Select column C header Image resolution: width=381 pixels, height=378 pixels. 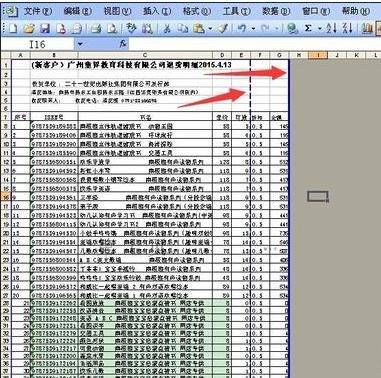pos(145,55)
